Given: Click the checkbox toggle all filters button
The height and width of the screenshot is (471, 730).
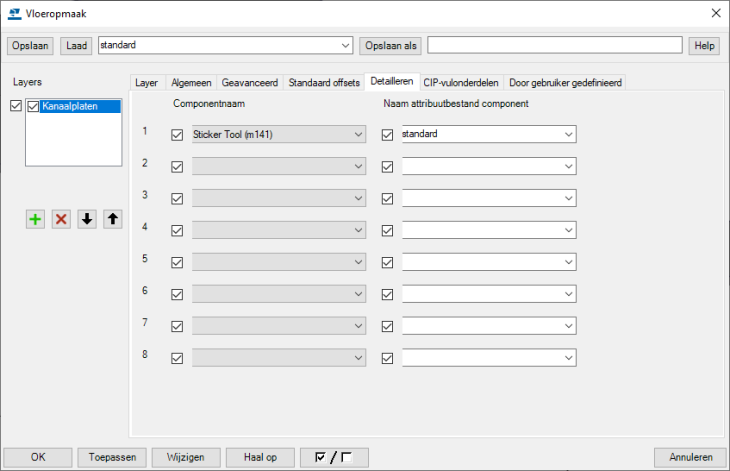Looking at the screenshot, I should [x=334, y=457].
